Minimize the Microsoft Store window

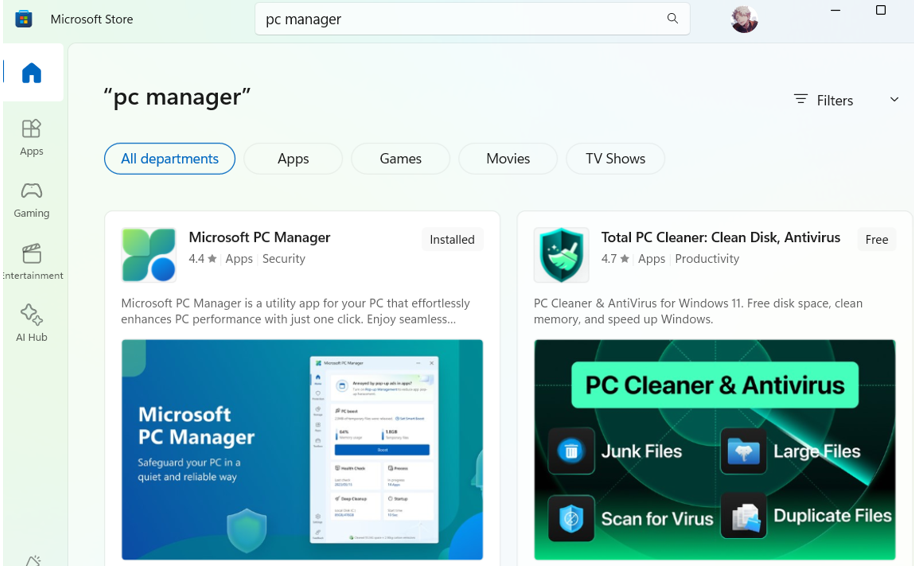pyautogui.click(x=835, y=10)
